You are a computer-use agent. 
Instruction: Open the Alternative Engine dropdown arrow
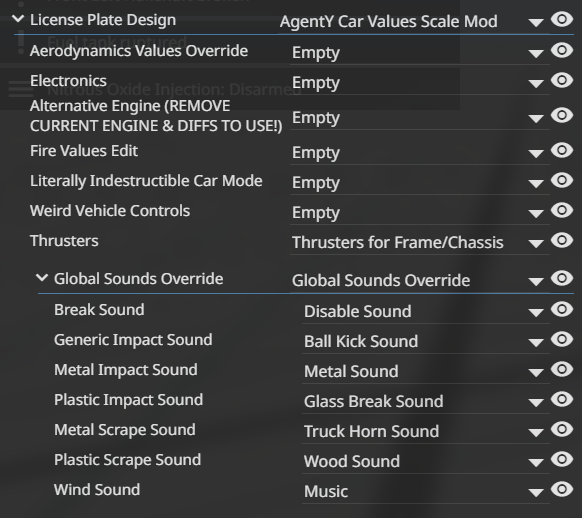tap(536, 119)
